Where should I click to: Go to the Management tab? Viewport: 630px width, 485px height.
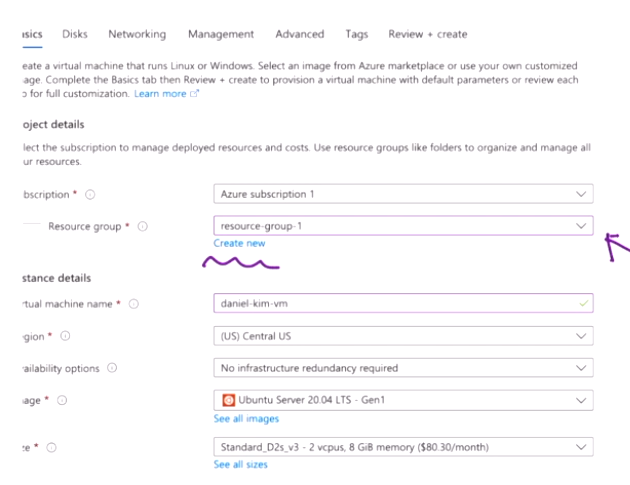(x=221, y=34)
